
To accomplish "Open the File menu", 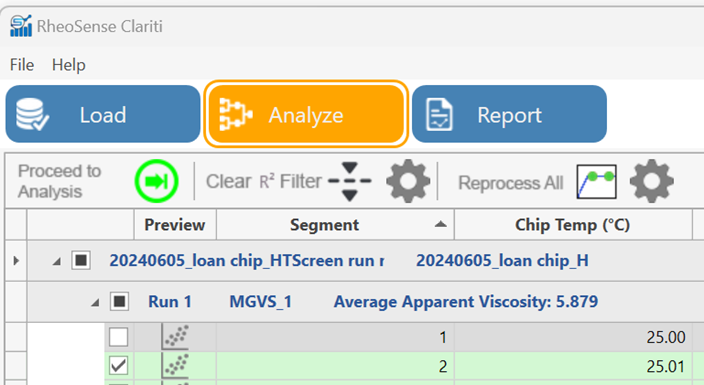I will [22, 65].
